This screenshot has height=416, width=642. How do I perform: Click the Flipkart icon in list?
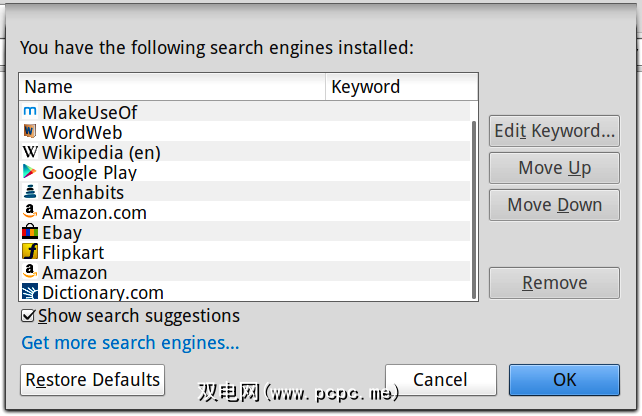tap(30, 252)
